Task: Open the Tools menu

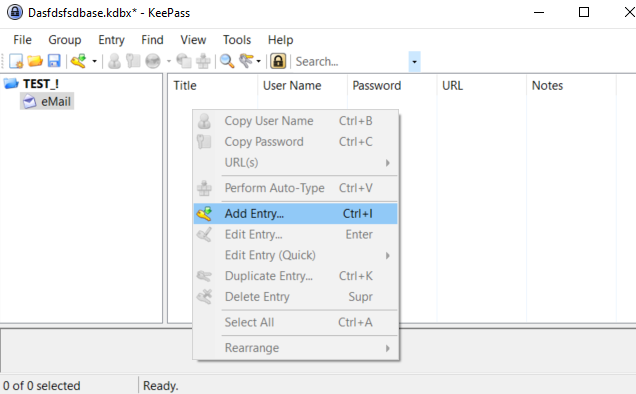Action: pyautogui.click(x=237, y=40)
